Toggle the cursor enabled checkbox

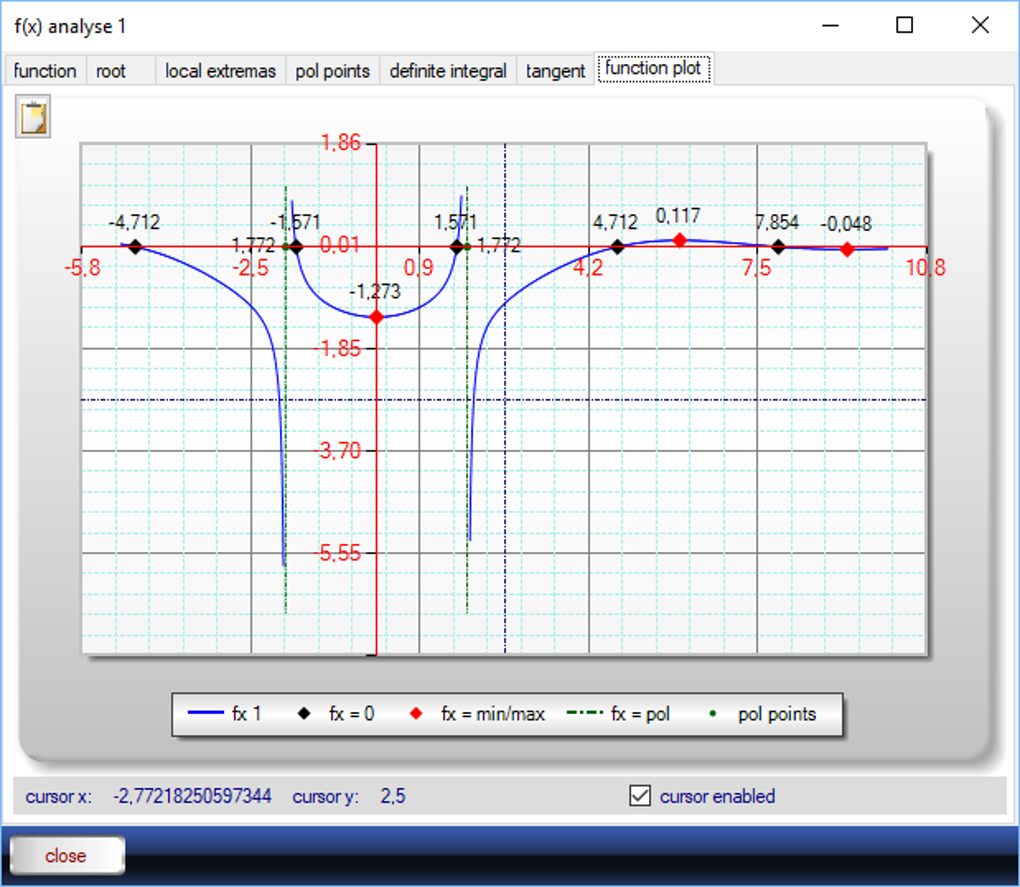[640, 795]
